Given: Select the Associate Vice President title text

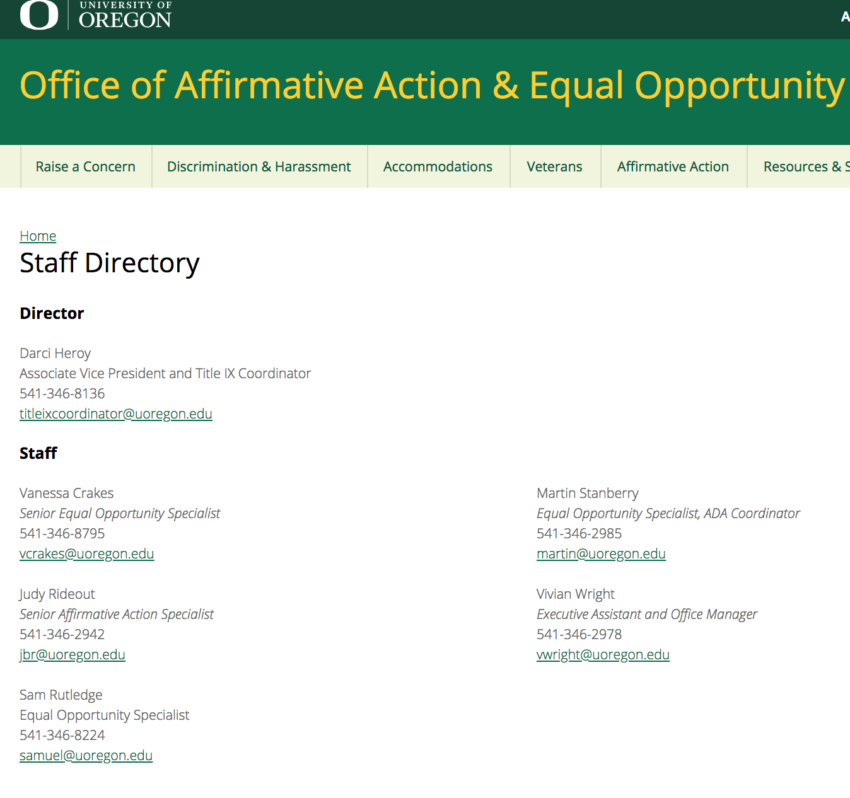Looking at the screenshot, I should click(165, 374).
